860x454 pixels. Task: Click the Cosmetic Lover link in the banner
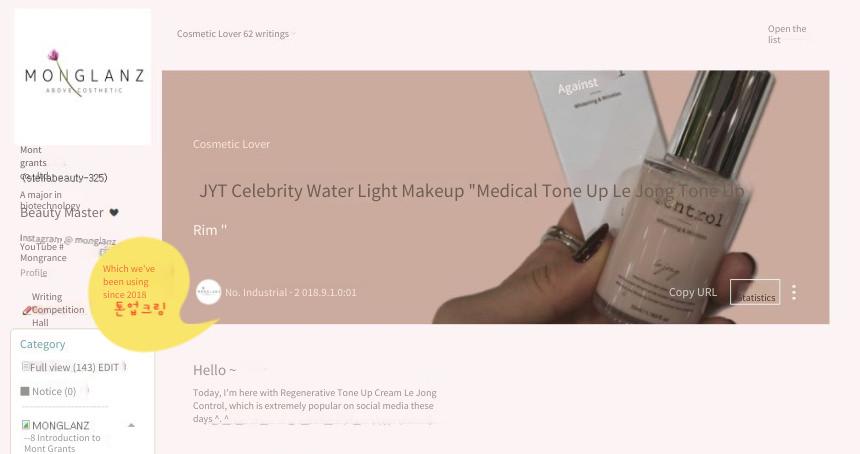point(231,144)
